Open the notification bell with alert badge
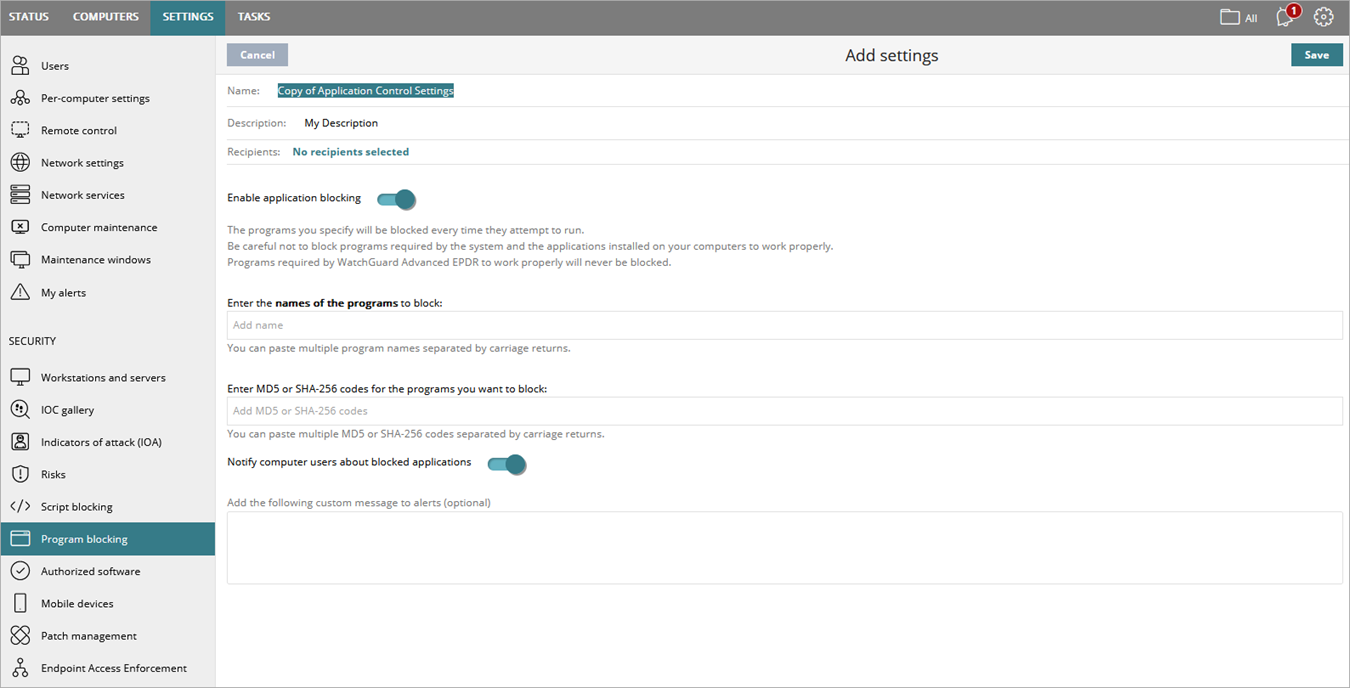Screen dimensions: 1350x688 1285,17
